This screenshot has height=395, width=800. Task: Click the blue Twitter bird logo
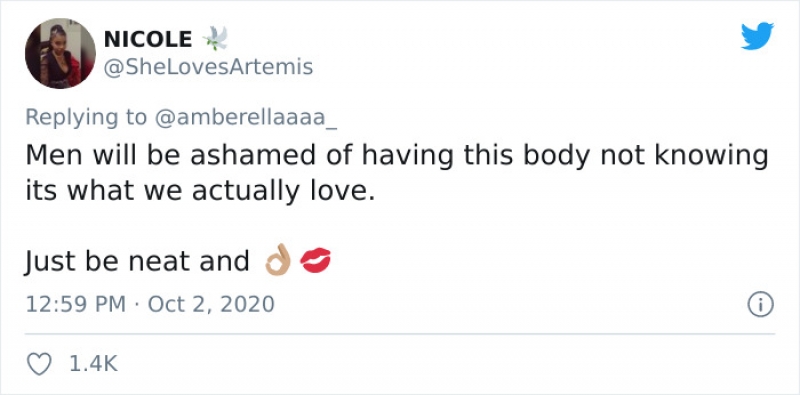coord(758,36)
